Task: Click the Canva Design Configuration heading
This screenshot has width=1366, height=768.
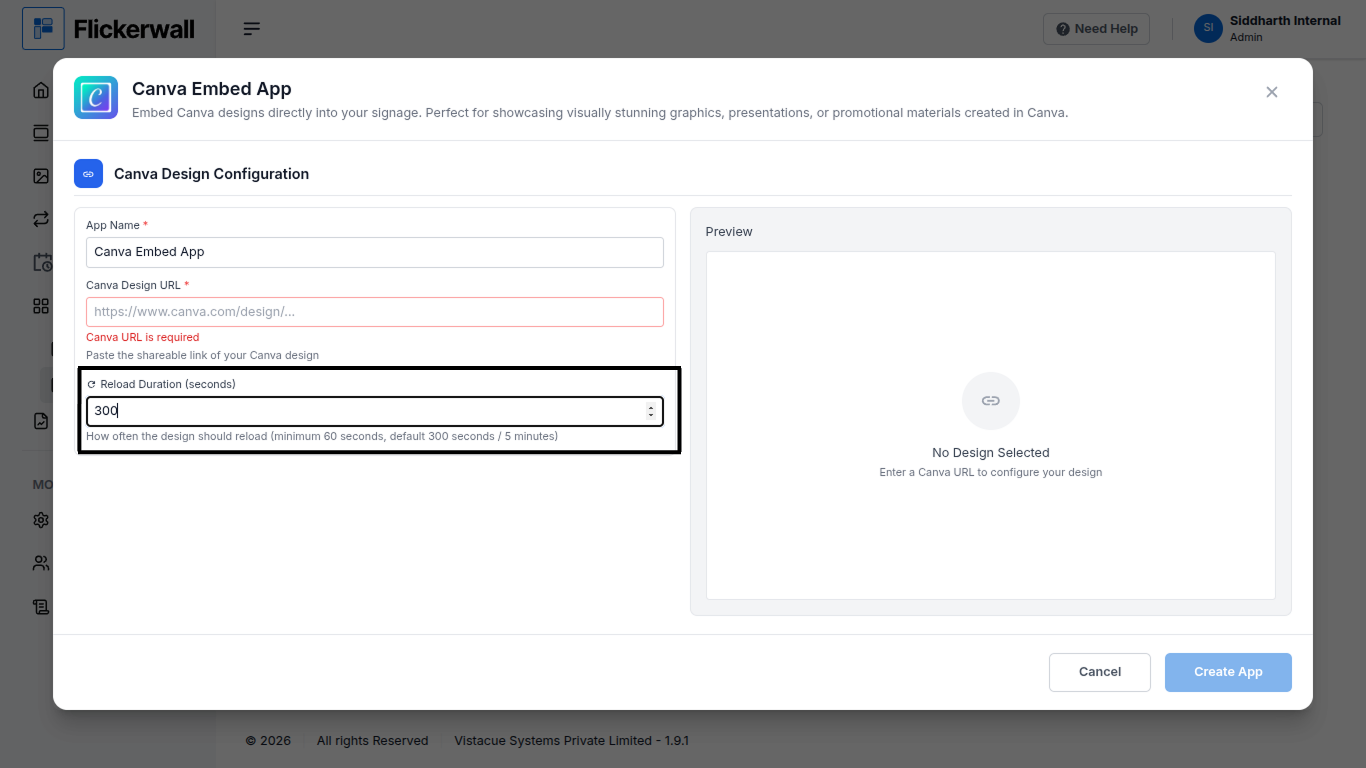Action: (212, 174)
